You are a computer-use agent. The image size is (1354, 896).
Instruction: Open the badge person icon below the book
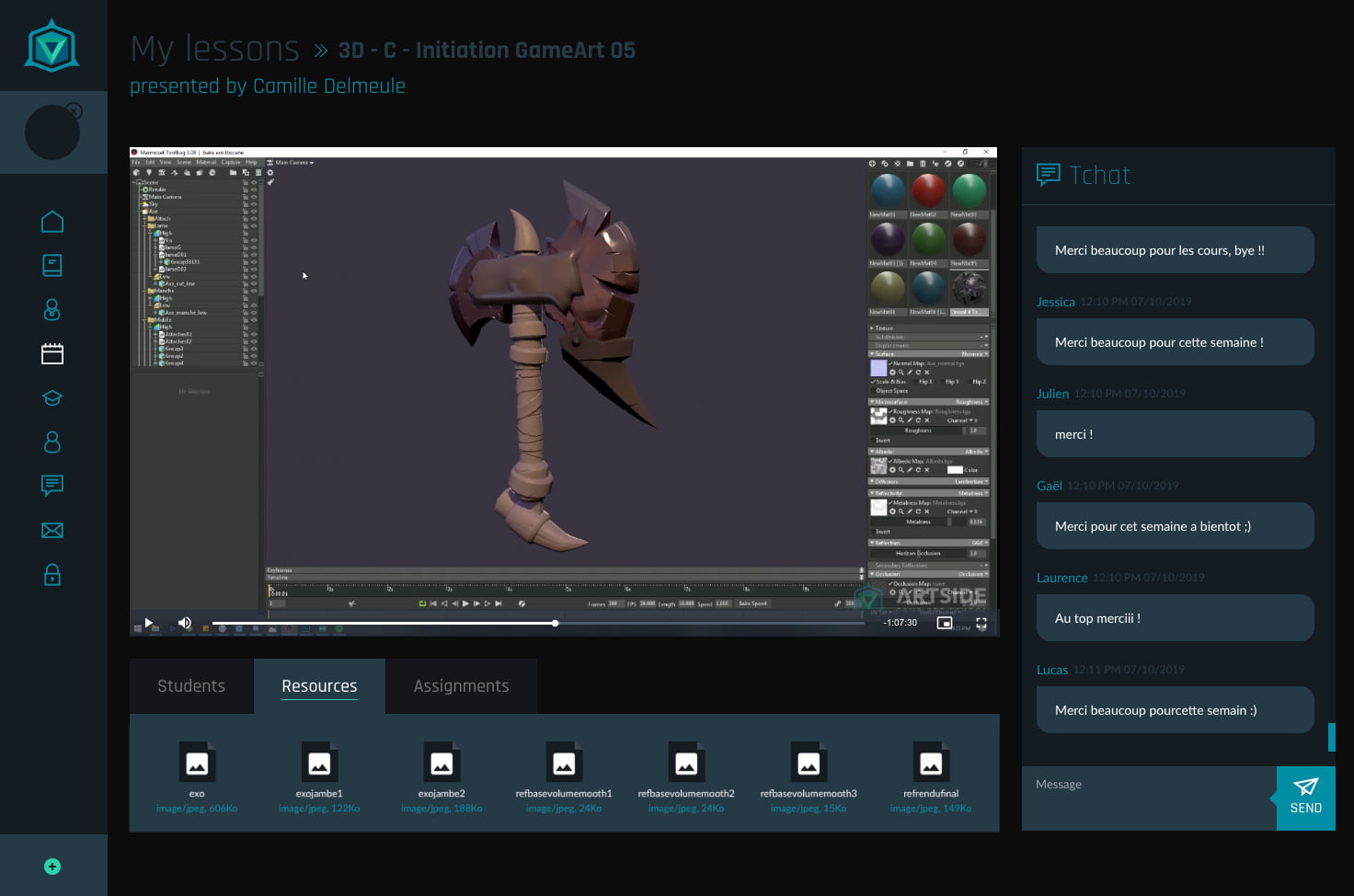click(x=52, y=310)
